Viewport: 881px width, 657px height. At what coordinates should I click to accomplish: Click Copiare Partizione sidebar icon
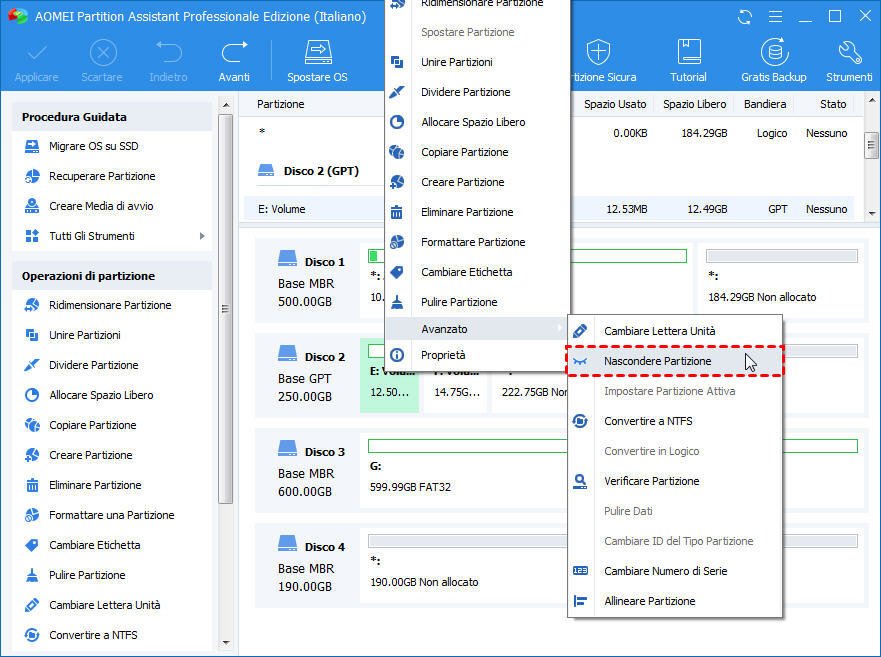pyautogui.click(x=32, y=425)
